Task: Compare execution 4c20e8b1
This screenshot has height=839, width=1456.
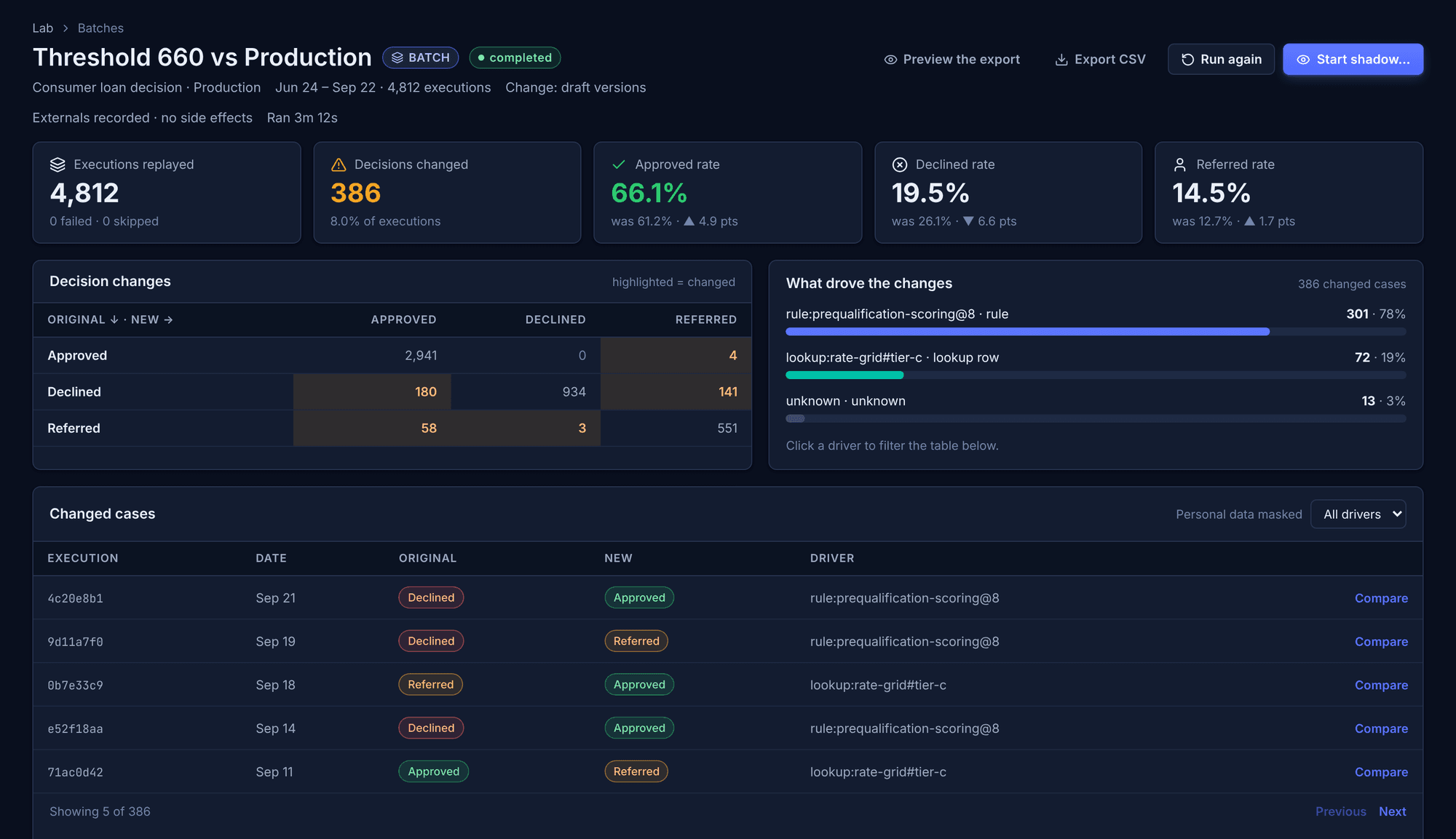Action: [1381, 598]
